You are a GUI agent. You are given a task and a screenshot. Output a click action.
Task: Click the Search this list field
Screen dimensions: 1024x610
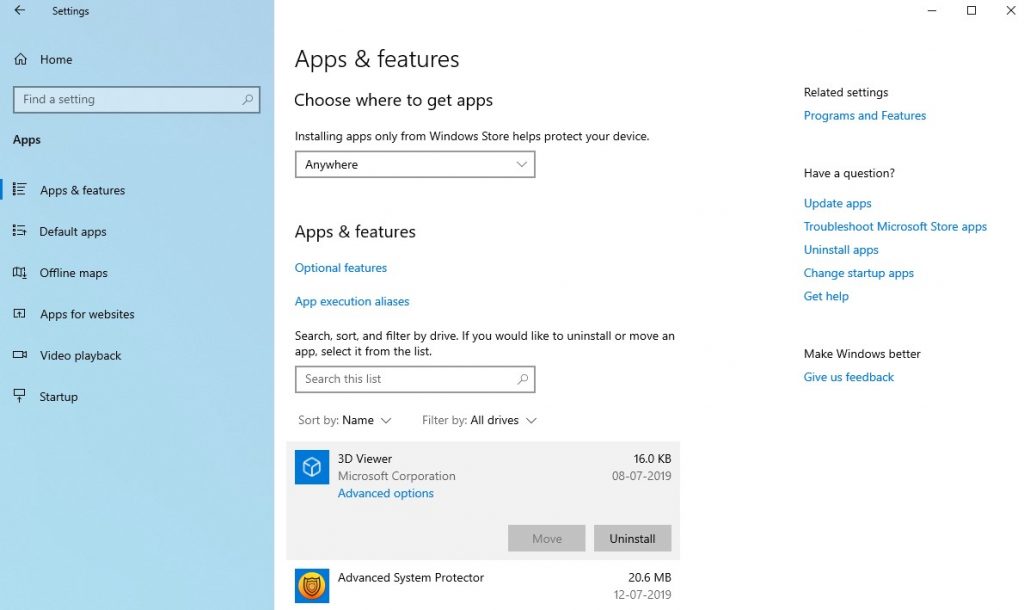point(415,379)
